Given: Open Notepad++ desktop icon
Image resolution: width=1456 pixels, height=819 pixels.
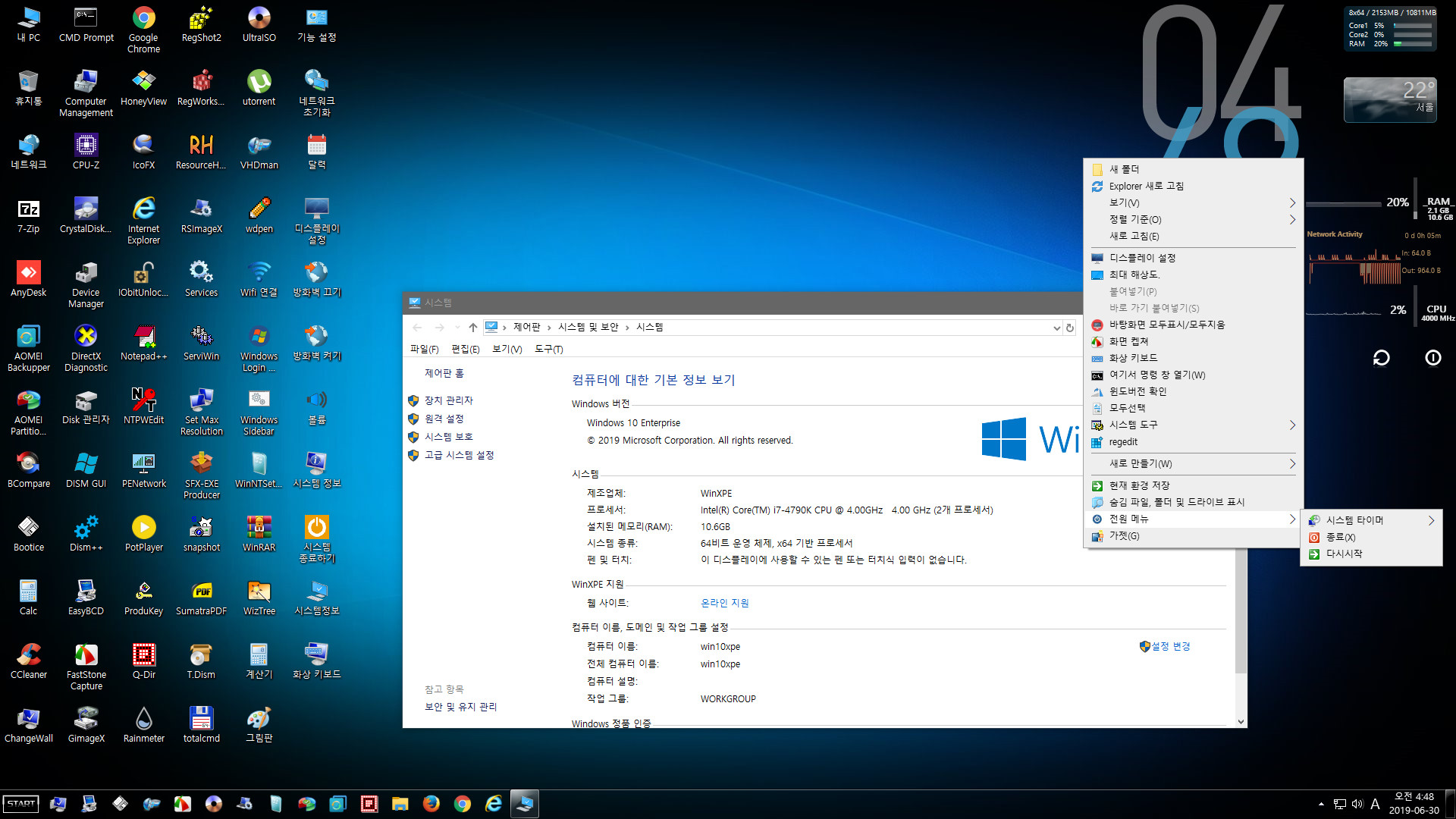Looking at the screenshot, I should point(143,343).
